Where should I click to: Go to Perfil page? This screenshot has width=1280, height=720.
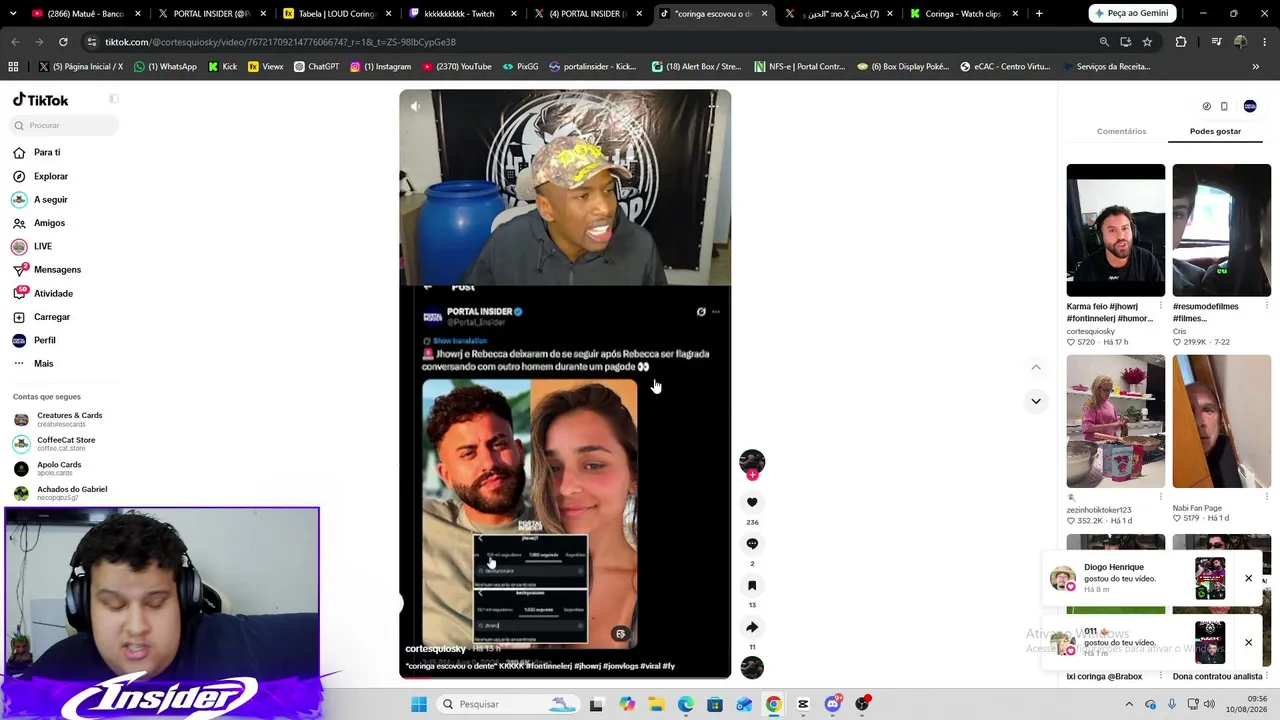pos(34,340)
